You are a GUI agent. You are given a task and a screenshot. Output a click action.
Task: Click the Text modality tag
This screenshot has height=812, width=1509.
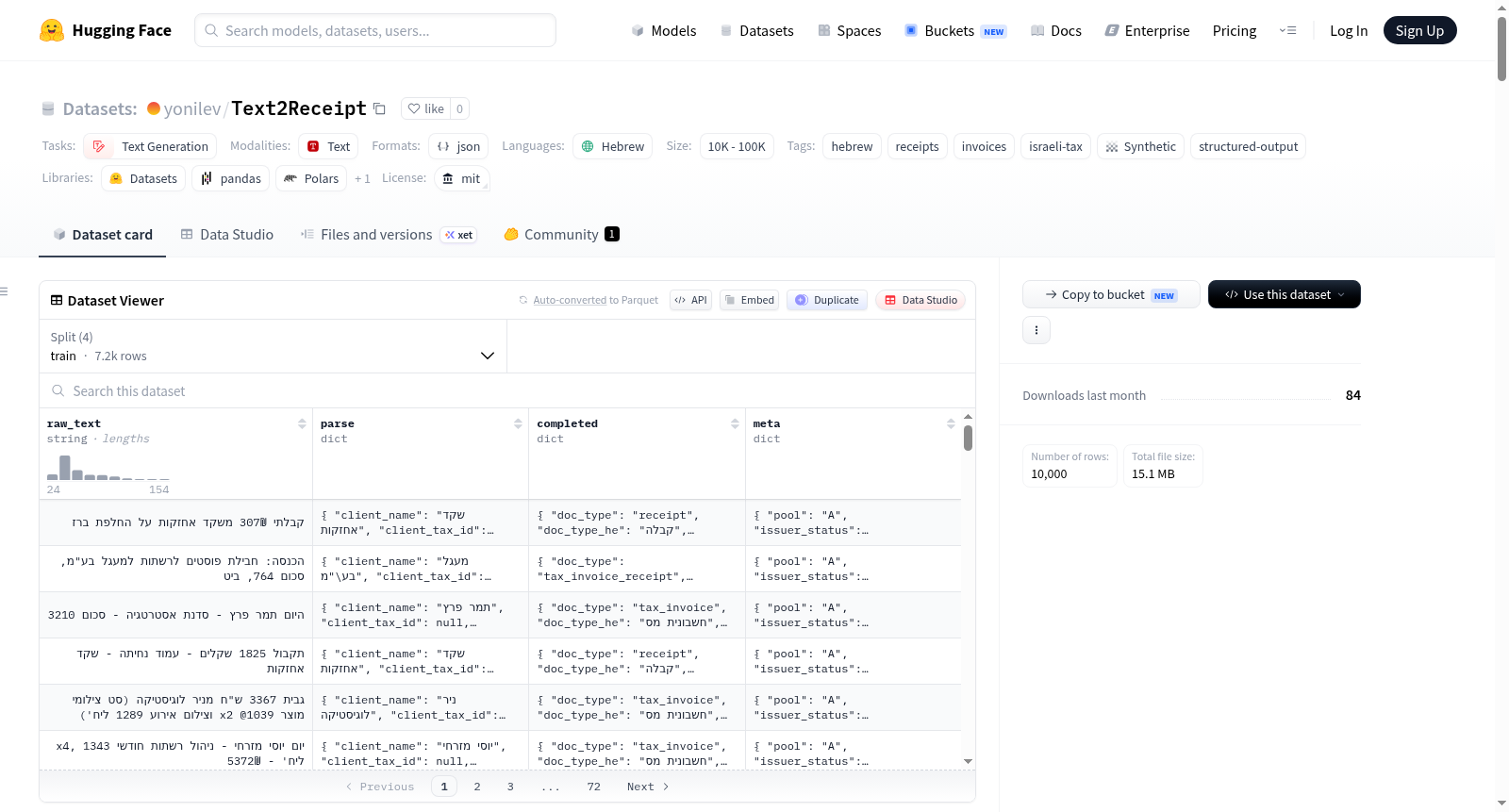326,146
